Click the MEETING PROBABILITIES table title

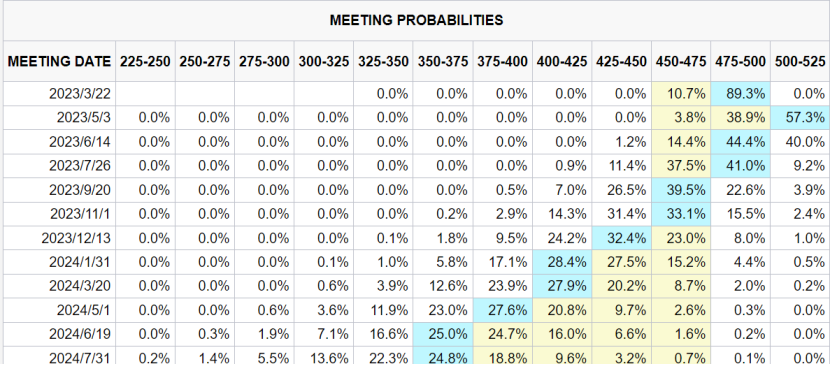pyautogui.click(x=417, y=21)
